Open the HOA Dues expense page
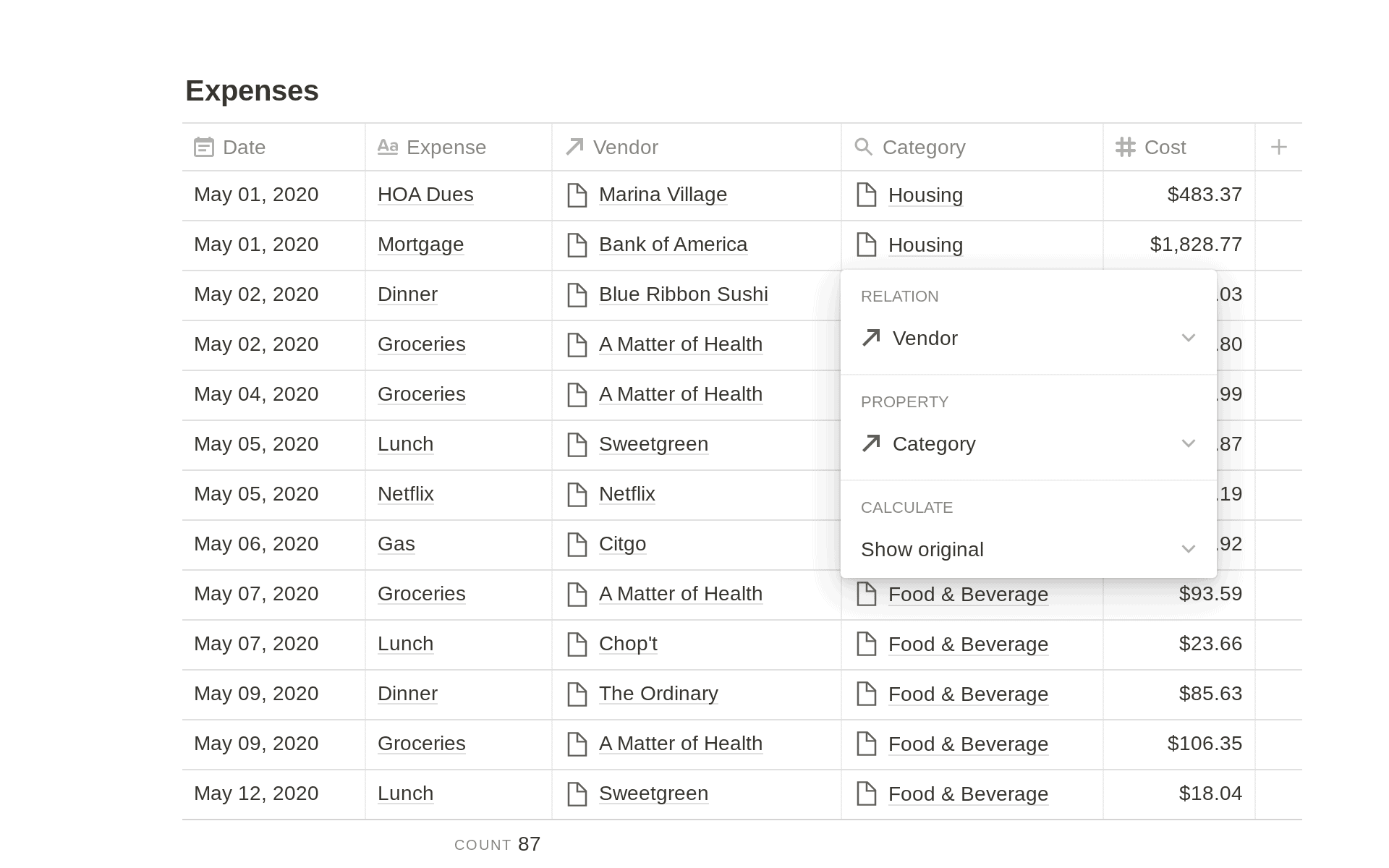 (425, 195)
